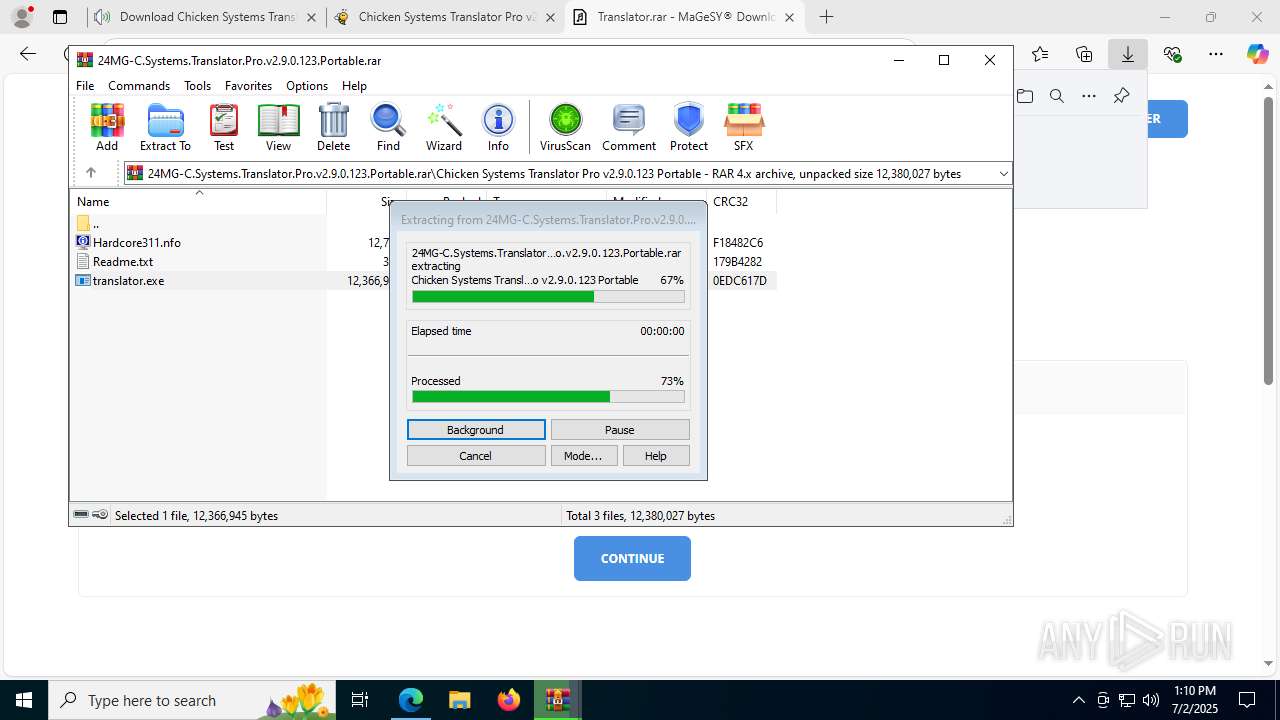
Task: Cancel the extraction
Action: pos(476,456)
